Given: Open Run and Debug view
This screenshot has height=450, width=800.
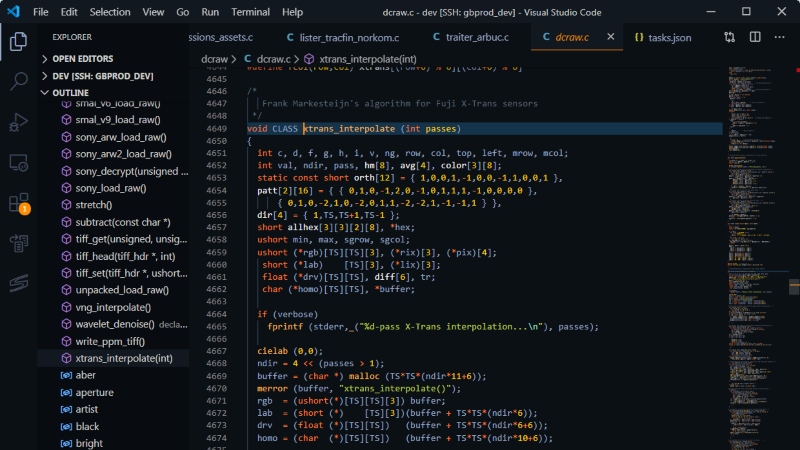Looking at the screenshot, I should 18,122.
